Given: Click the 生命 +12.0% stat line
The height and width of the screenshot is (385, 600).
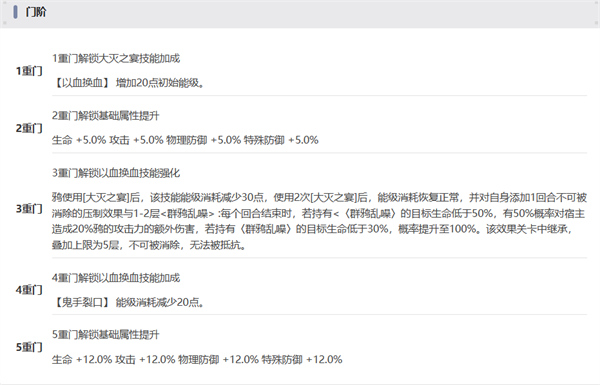Looking at the screenshot, I should (x=197, y=360).
